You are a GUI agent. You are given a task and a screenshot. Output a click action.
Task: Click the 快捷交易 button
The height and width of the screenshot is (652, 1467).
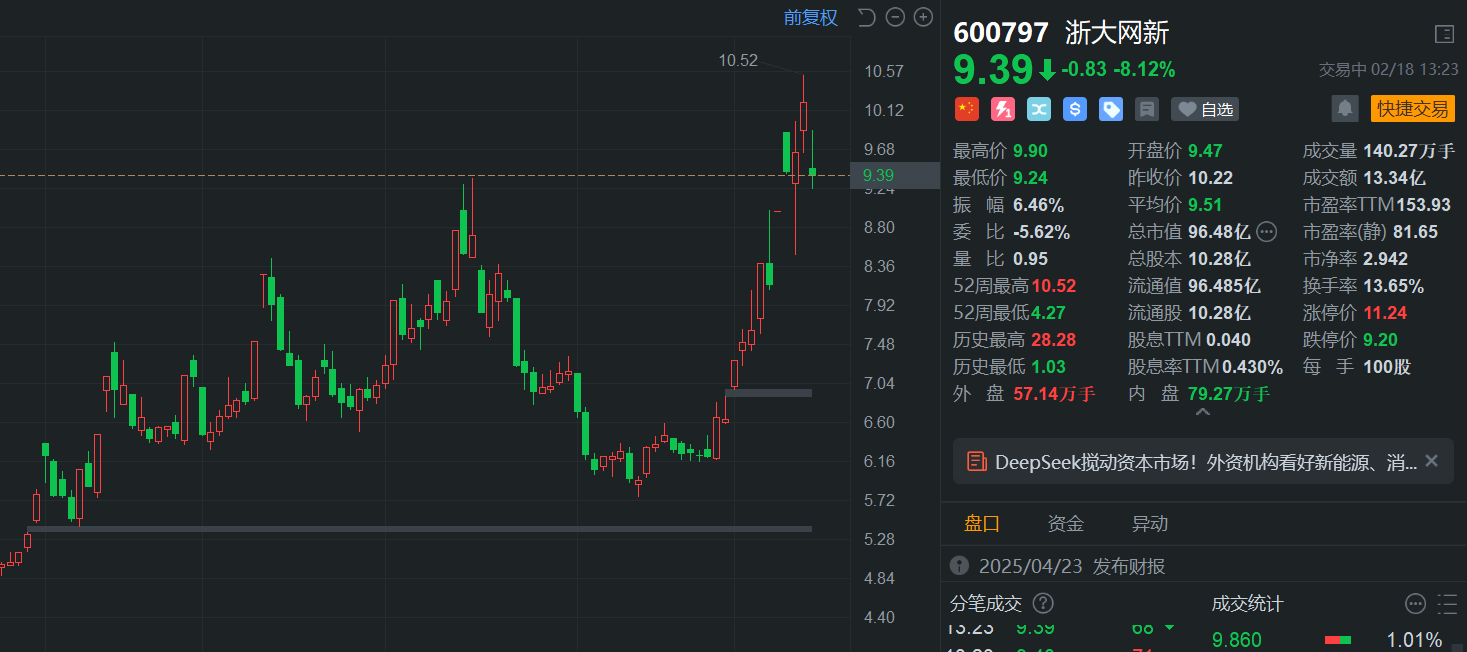pos(1412,109)
